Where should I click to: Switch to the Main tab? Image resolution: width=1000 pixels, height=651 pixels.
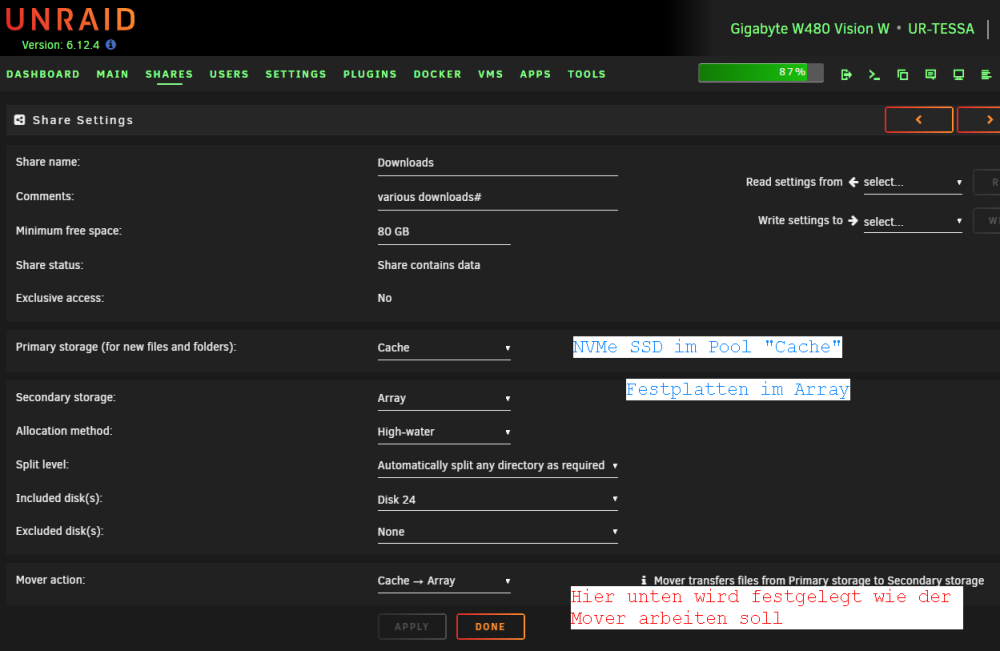pyautogui.click(x=113, y=74)
